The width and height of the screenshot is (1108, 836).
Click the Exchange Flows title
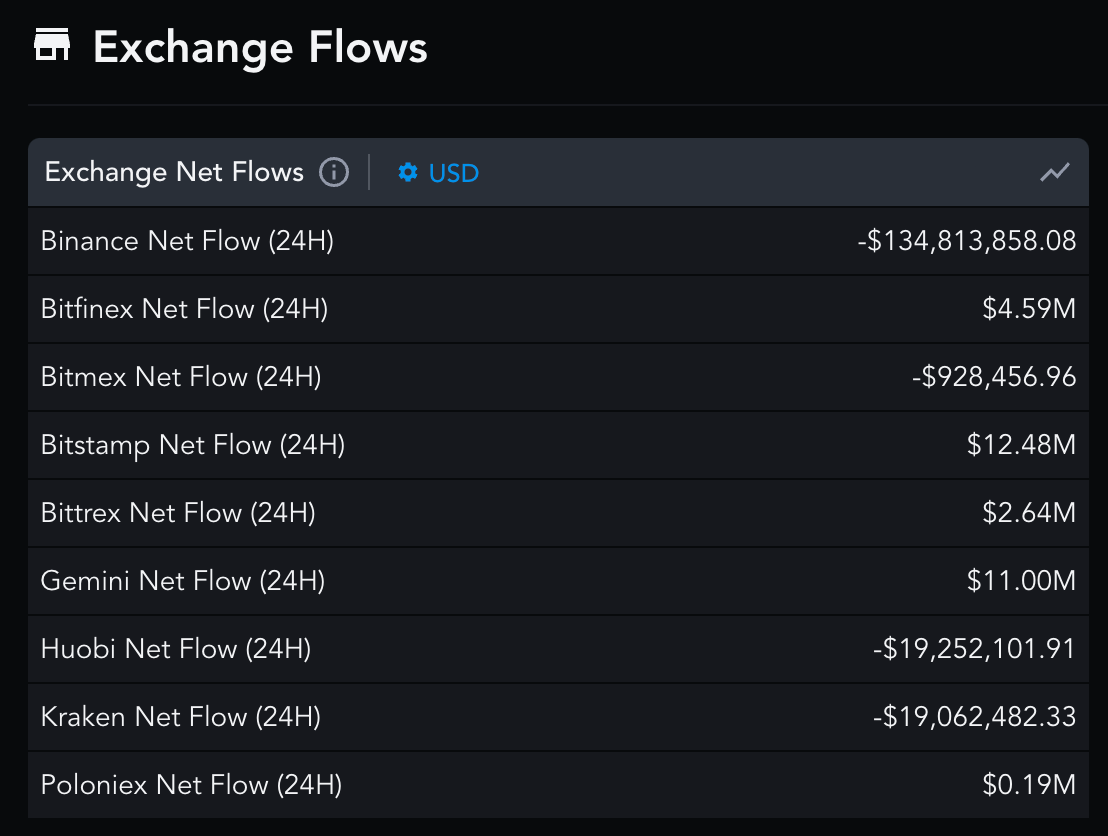[260, 47]
